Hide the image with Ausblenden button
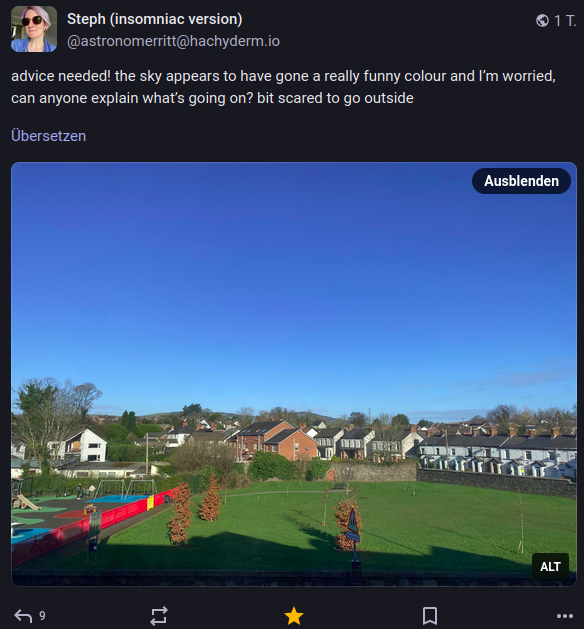 [521, 181]
